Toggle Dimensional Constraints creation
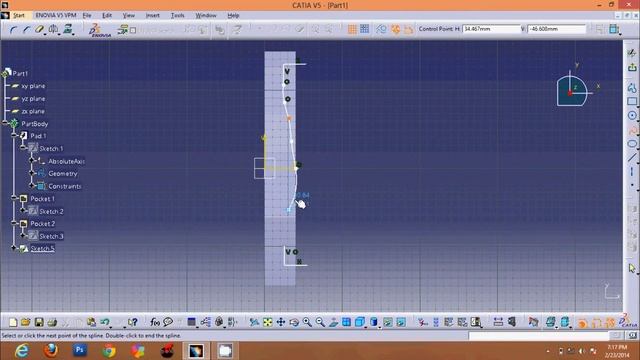Viewport: 640px width, 360px height. (408, 29)
